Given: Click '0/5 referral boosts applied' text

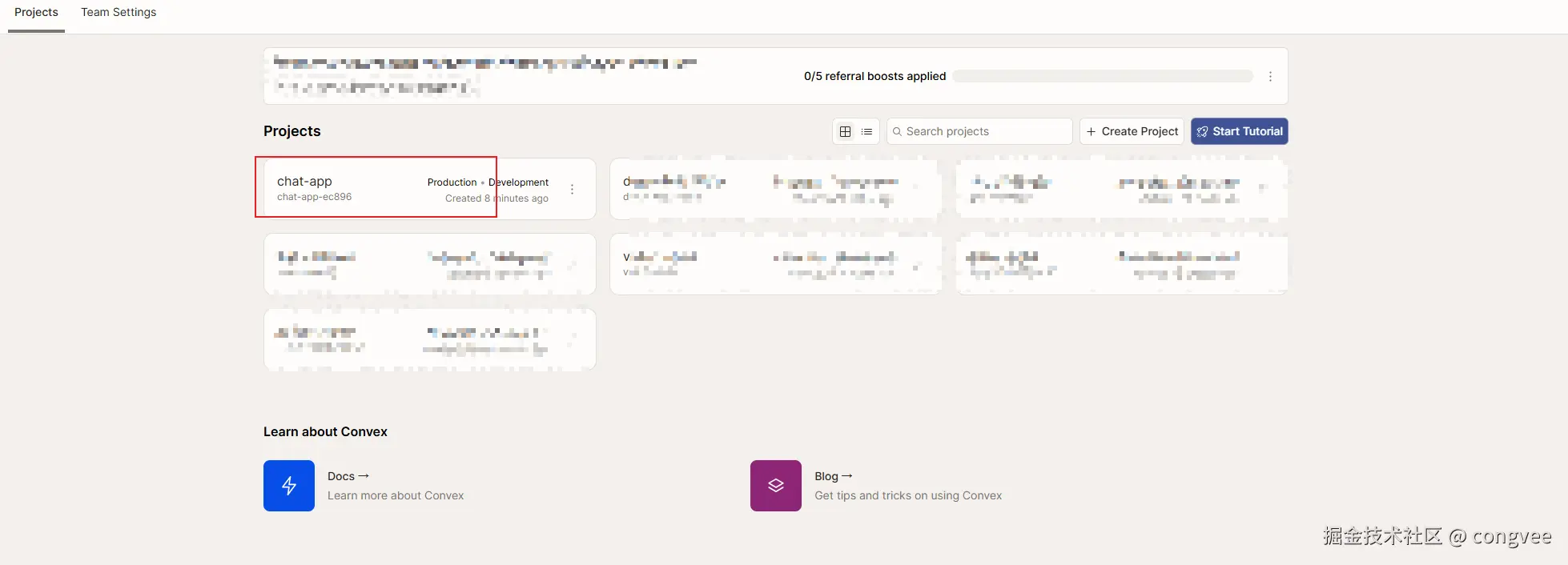Looking at the screenshot, I should 874,76.
